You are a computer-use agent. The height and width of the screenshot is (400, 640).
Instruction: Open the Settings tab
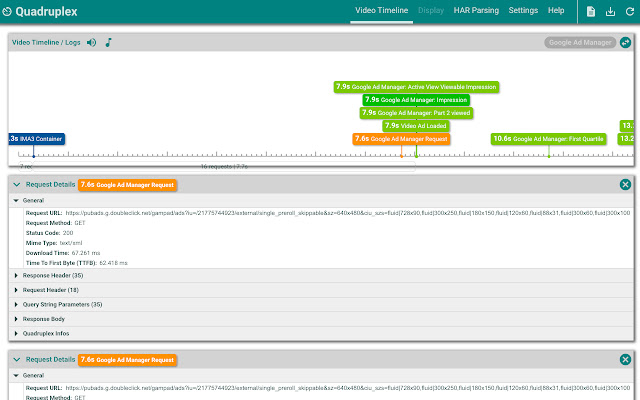click(523, 11)
